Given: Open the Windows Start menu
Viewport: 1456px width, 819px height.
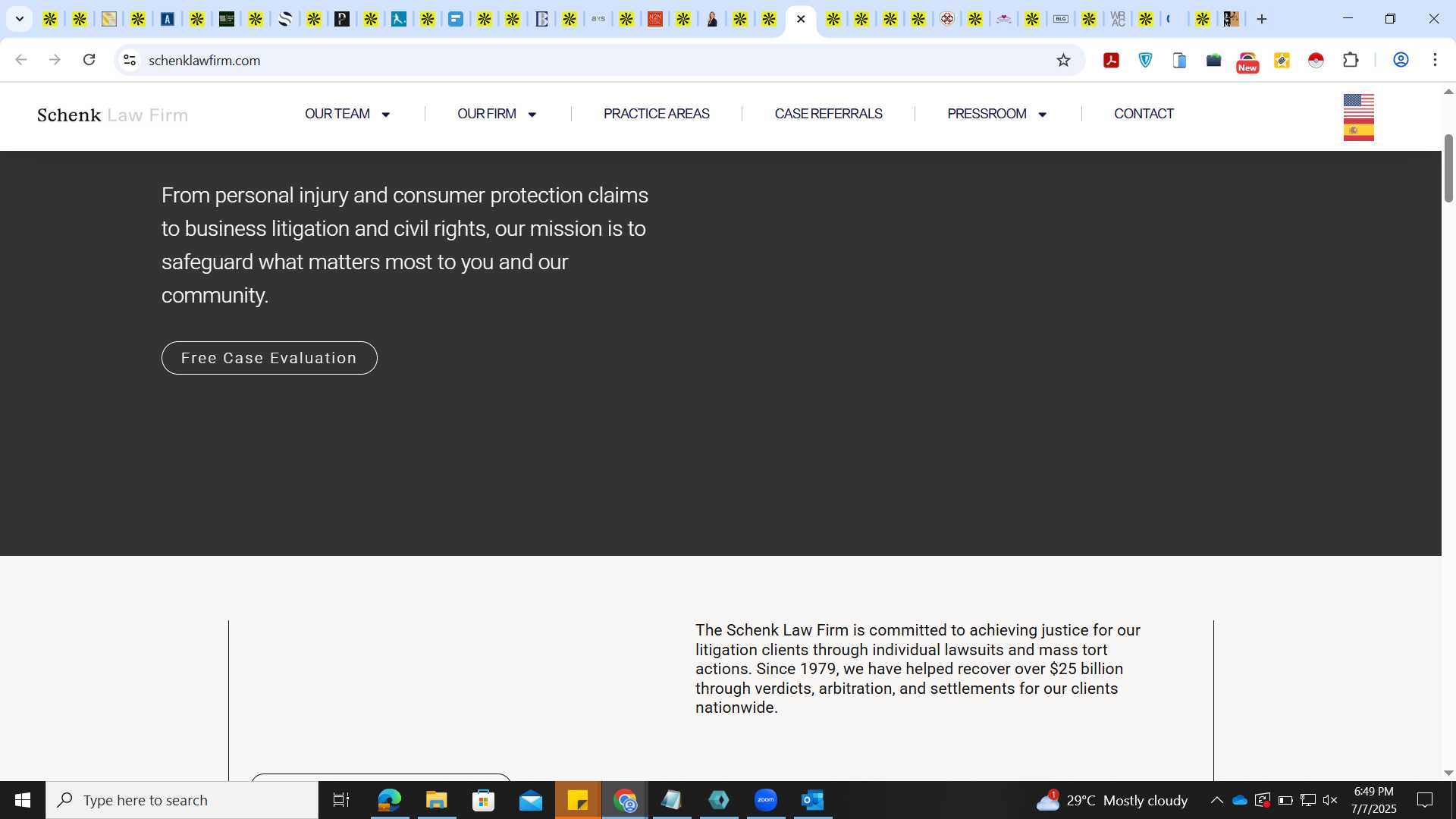Looking at the screenshot, I should [x=23, y=800].
